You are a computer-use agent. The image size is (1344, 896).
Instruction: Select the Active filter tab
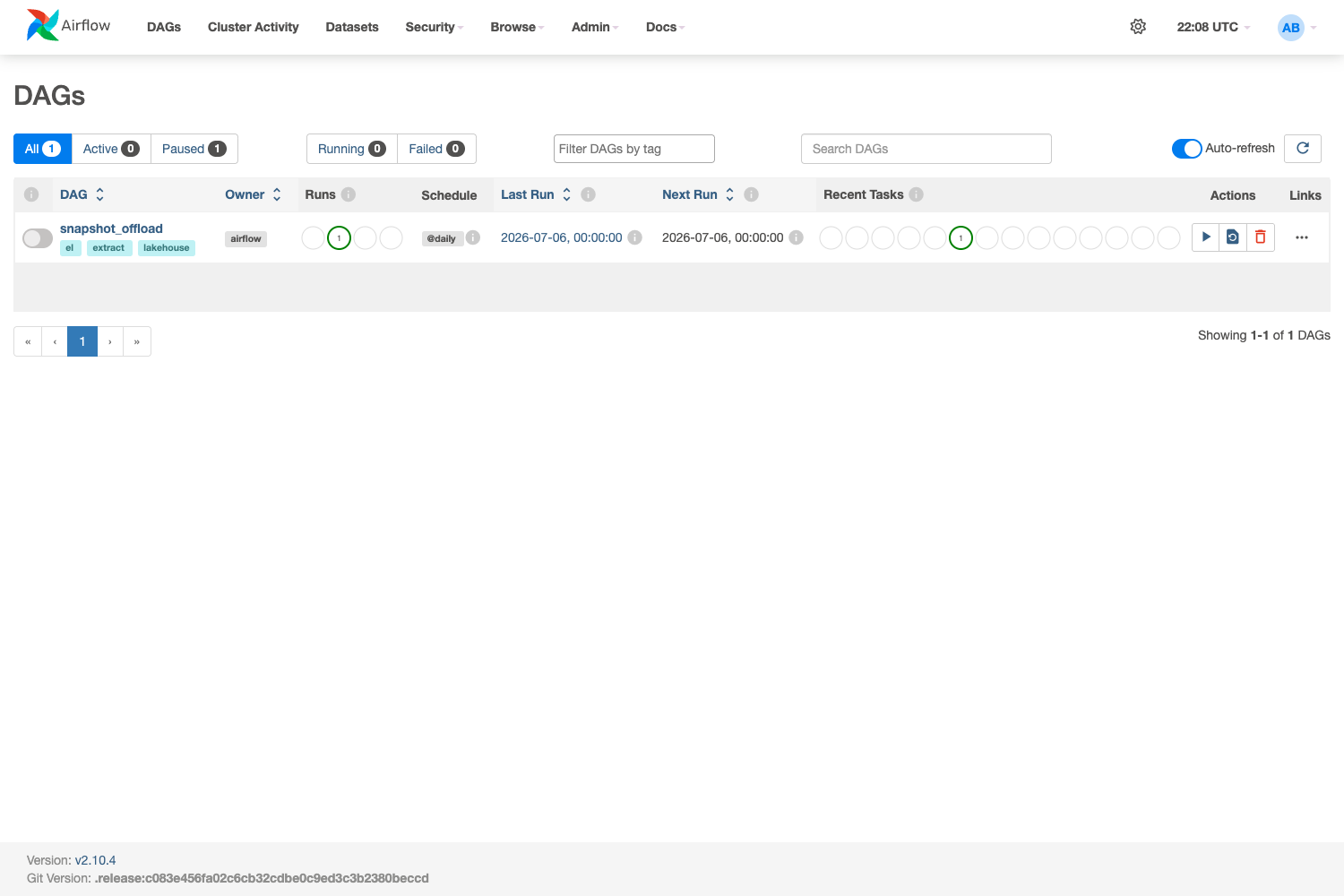coord(111,149)
